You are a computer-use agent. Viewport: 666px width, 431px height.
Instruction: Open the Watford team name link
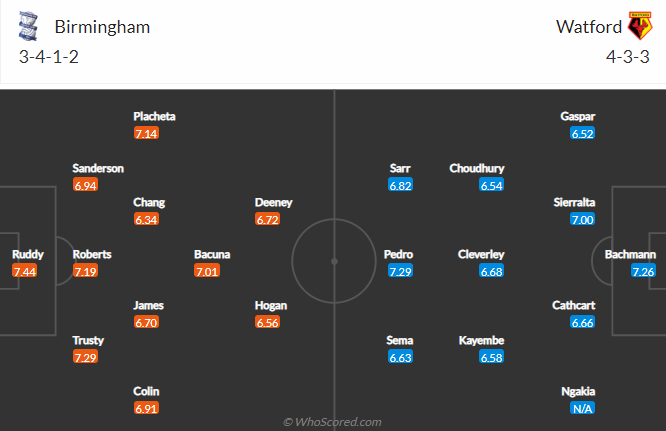585,27
